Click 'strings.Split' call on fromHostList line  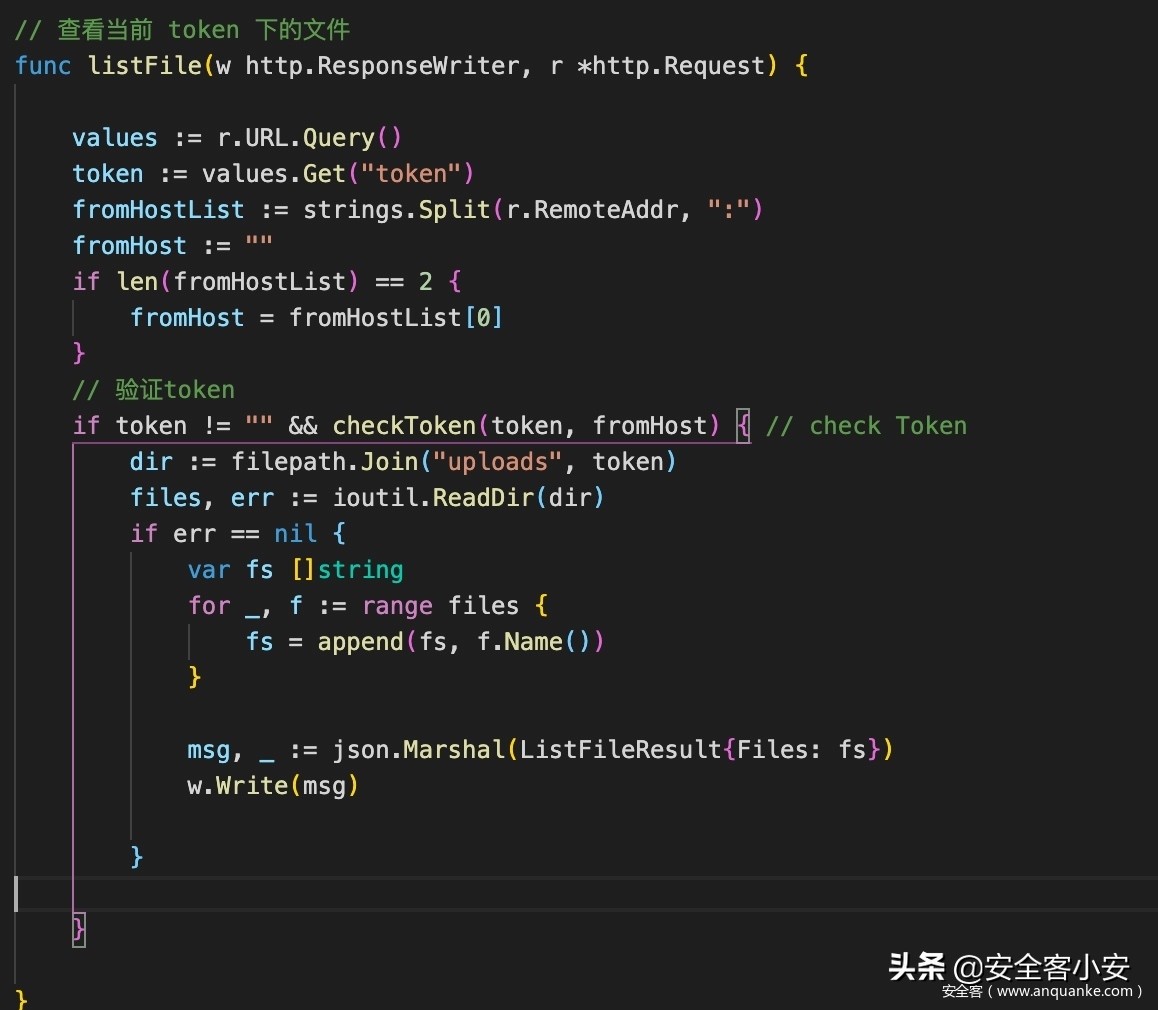[397, 210]
